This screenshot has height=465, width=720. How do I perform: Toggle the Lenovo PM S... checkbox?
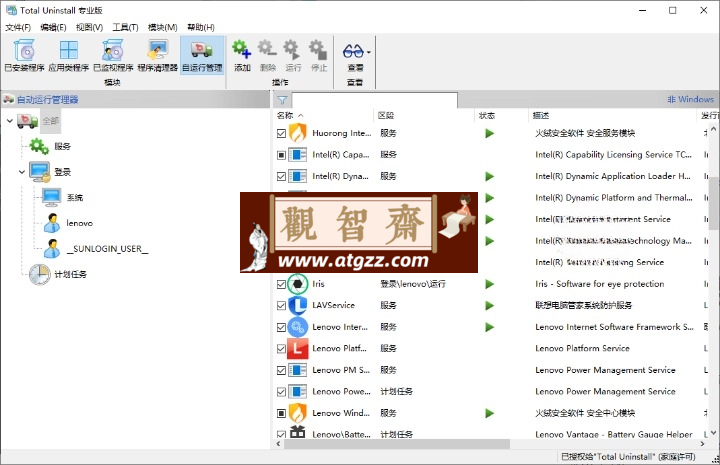click(281, 370)
